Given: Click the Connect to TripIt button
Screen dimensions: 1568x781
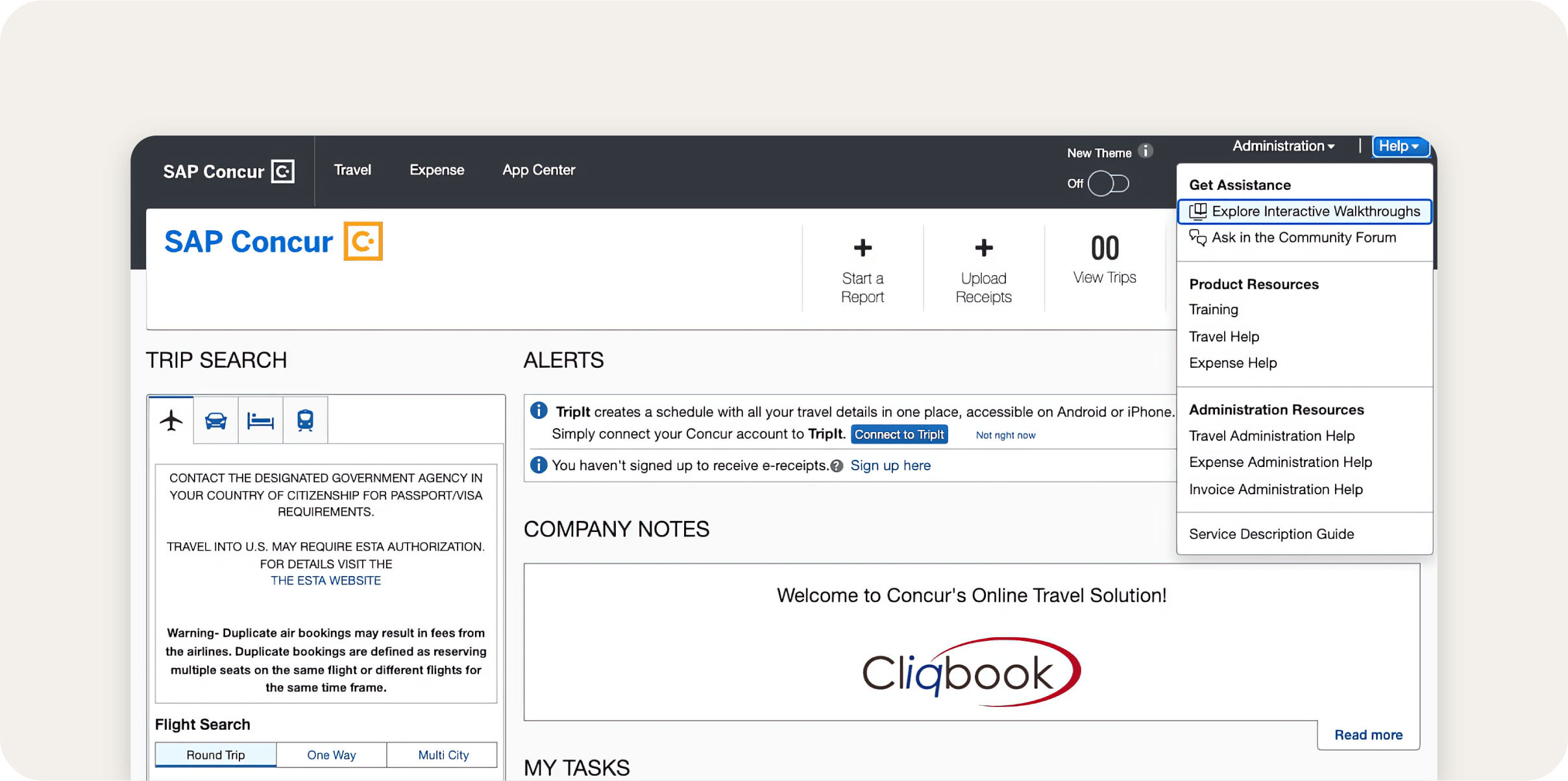Looking at the screenshot, I should point(899,434).
